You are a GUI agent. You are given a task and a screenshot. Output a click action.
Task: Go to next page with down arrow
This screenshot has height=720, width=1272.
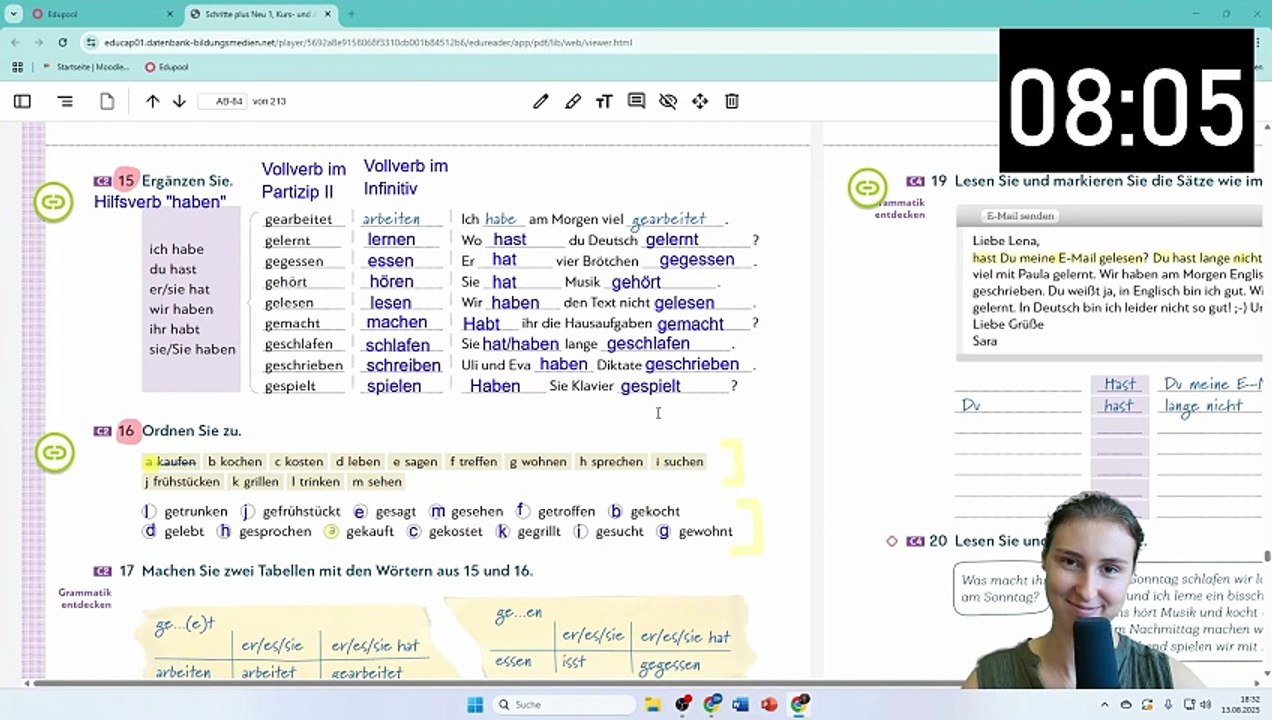click(x=179, y=101)
